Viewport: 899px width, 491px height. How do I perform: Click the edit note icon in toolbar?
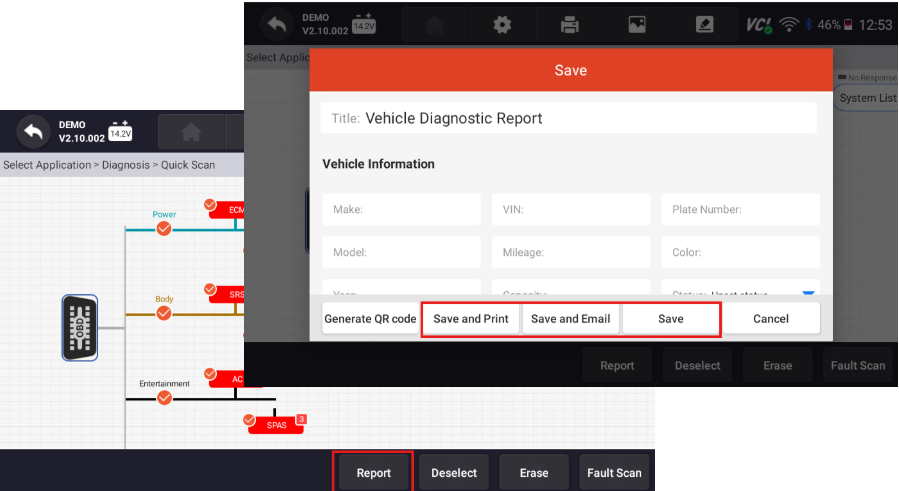coord(704,25)
